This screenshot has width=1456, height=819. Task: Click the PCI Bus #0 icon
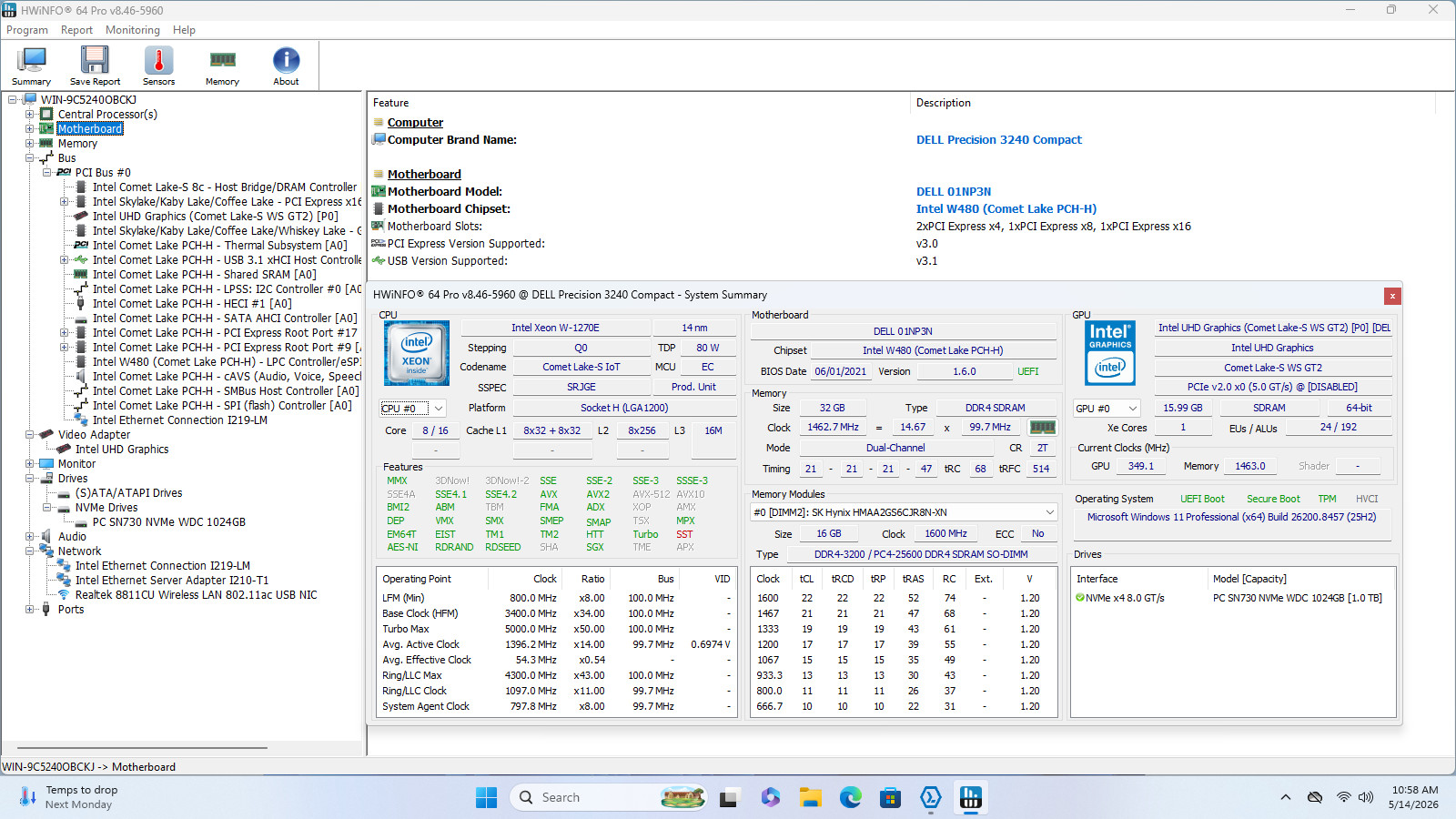64,173
